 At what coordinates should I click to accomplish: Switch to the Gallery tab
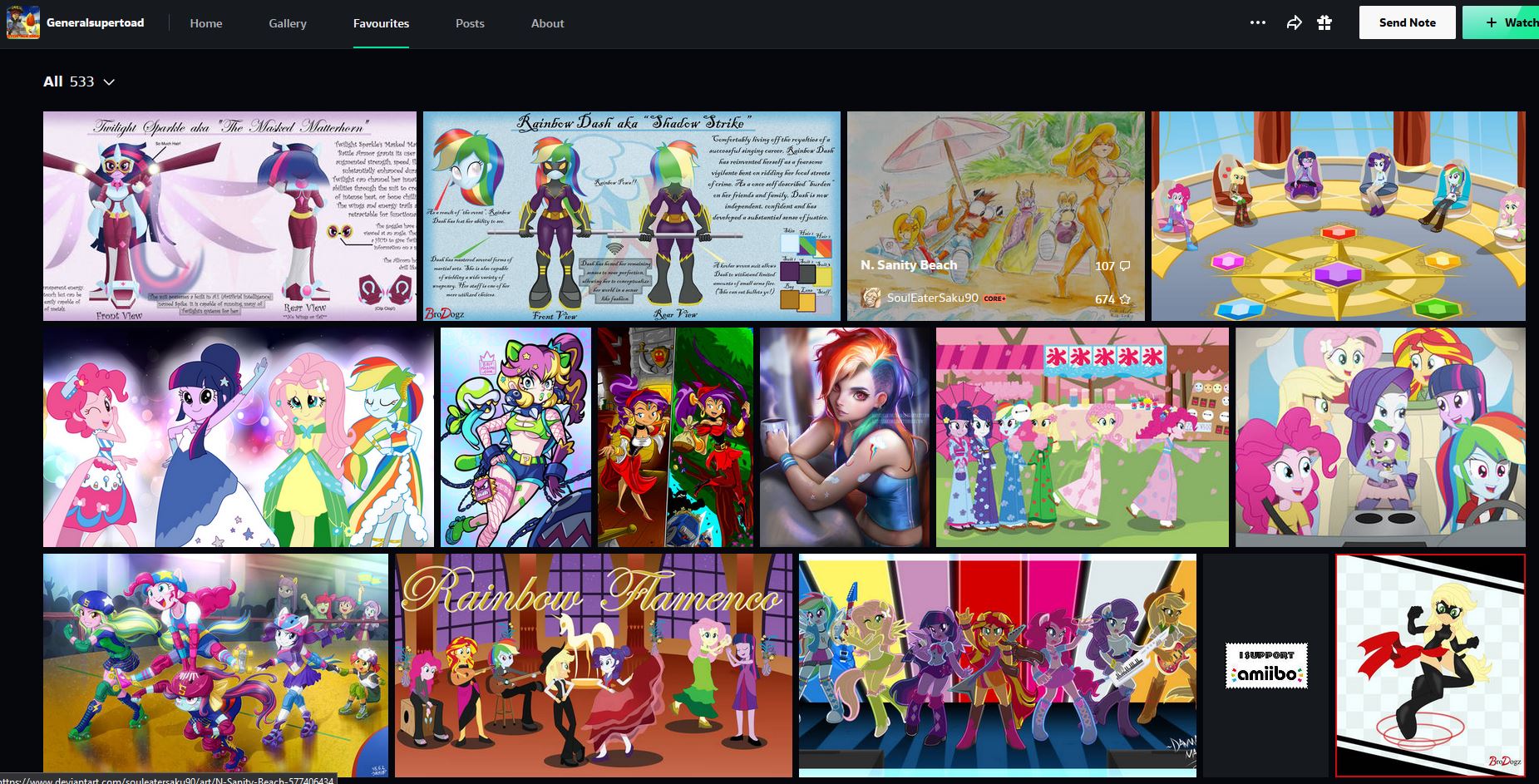click(288, 23)
